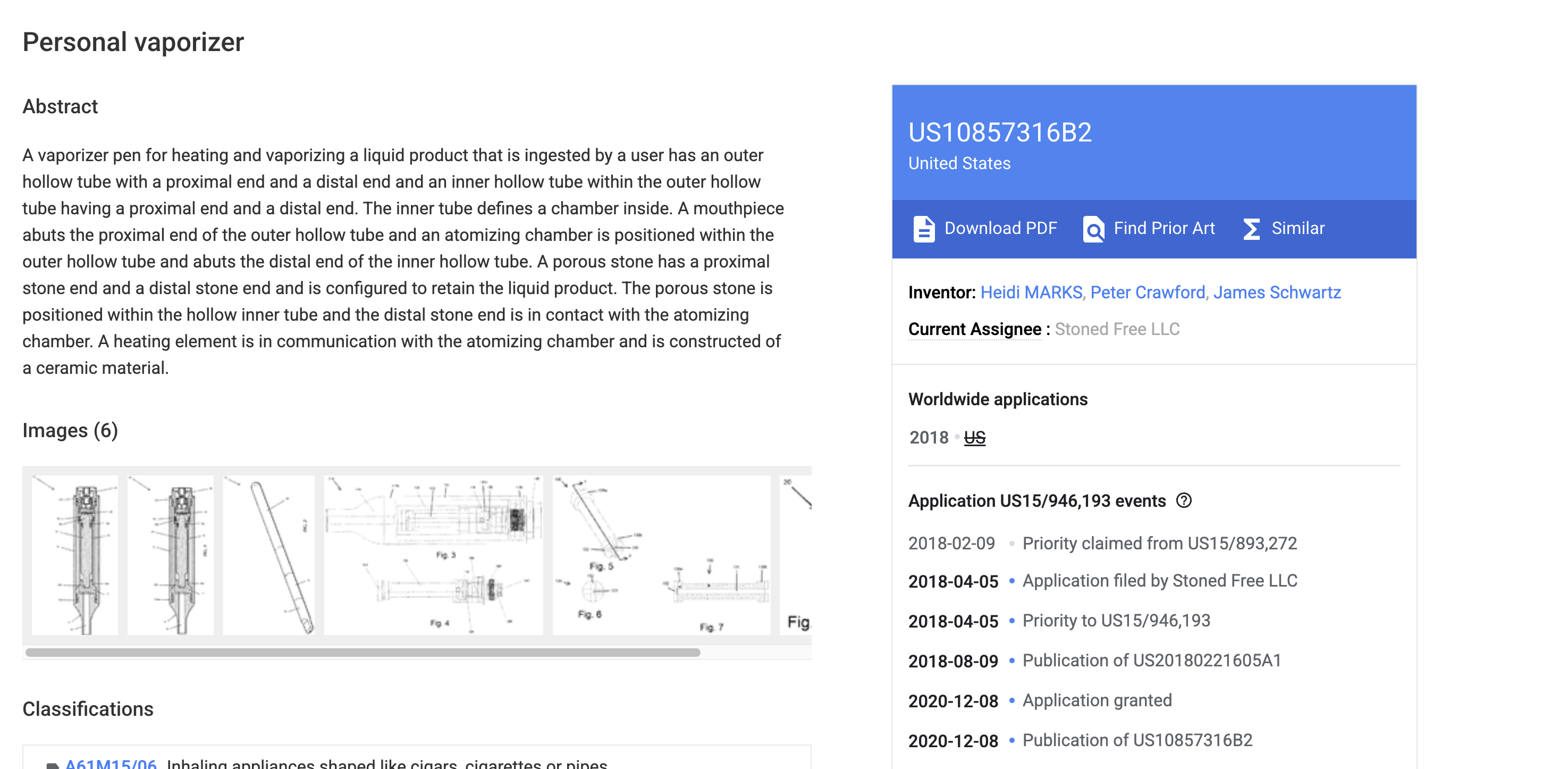Screen dimensions: 1568x769
Task: Open the partially visible last figure thumbnail
Action: pos(796,555)
